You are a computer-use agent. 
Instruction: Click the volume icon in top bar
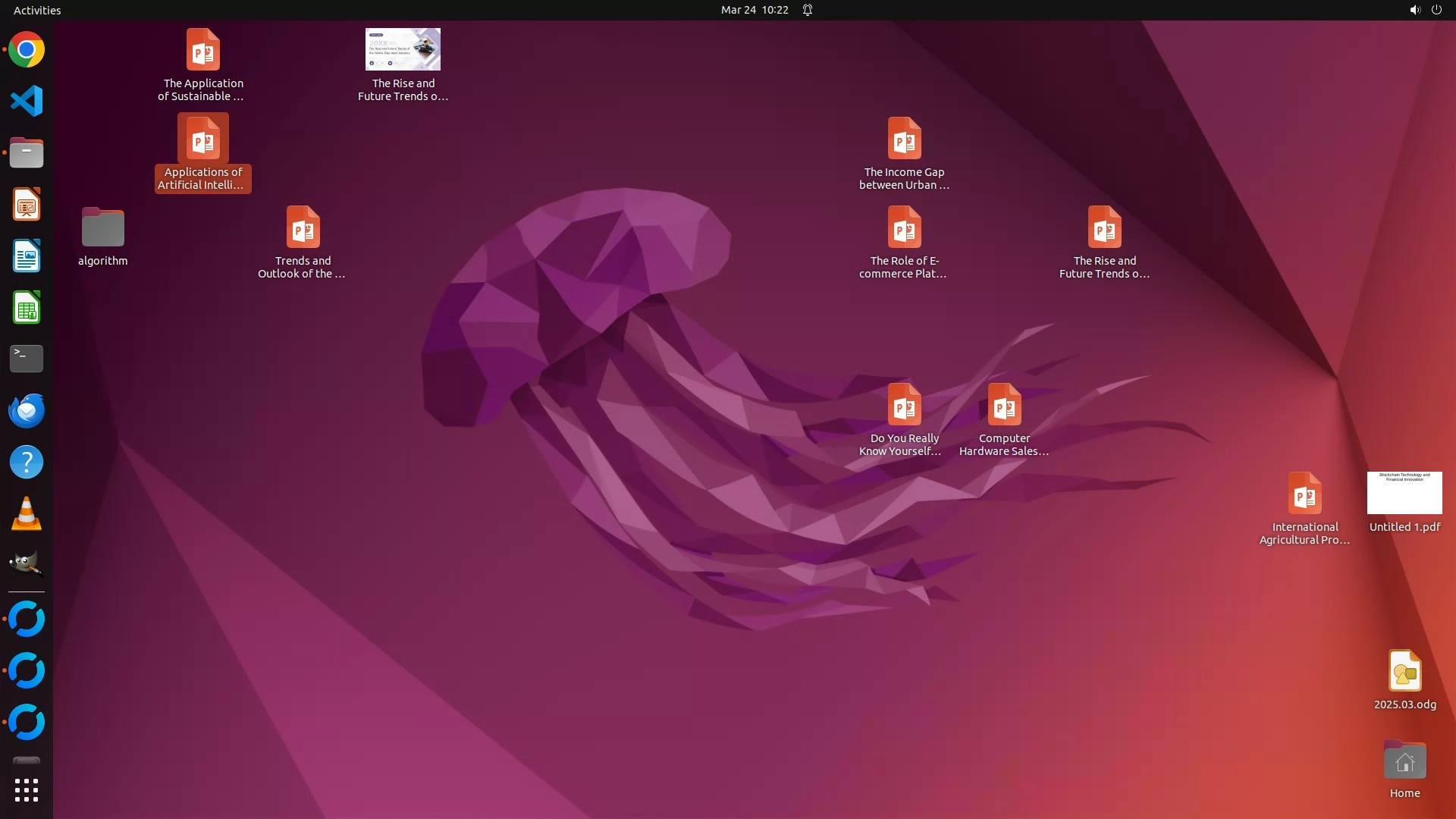tap(1414, 10)
